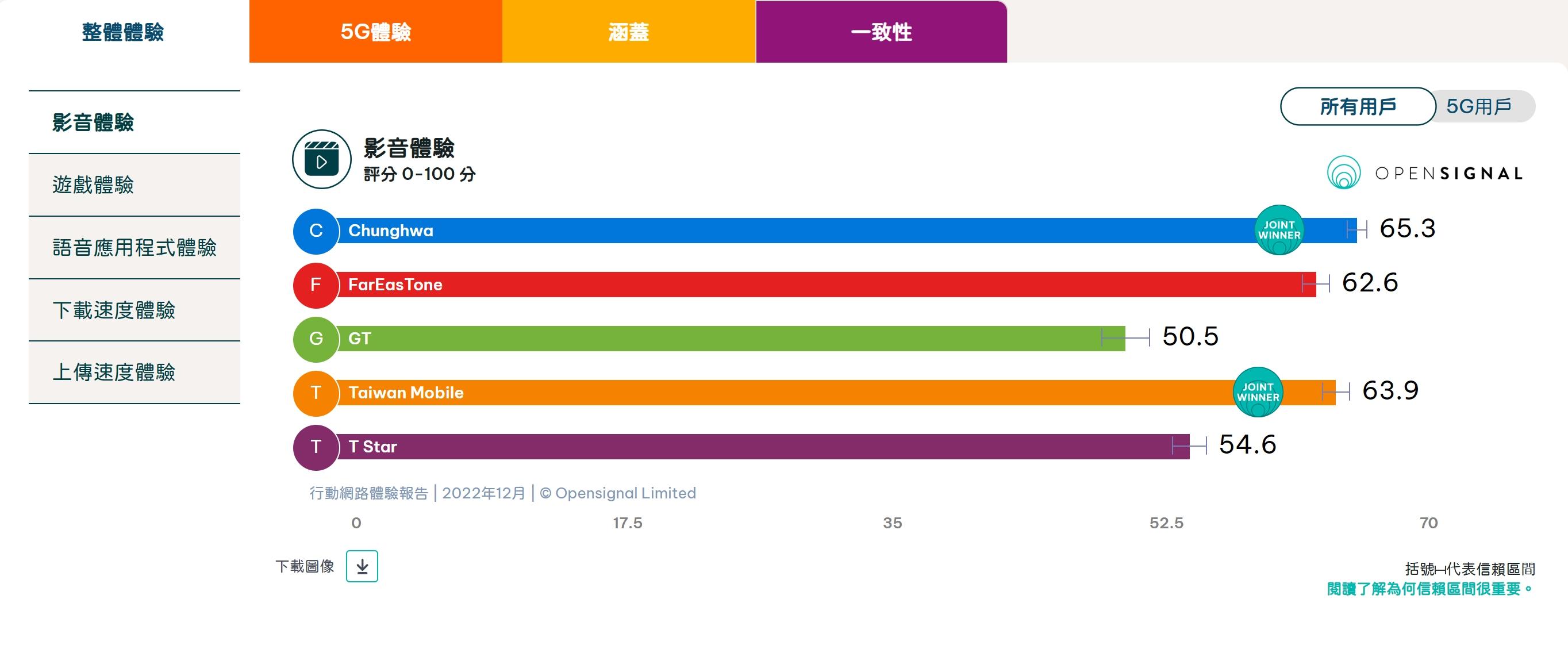Click the GT G circle icon

point(316,339)
